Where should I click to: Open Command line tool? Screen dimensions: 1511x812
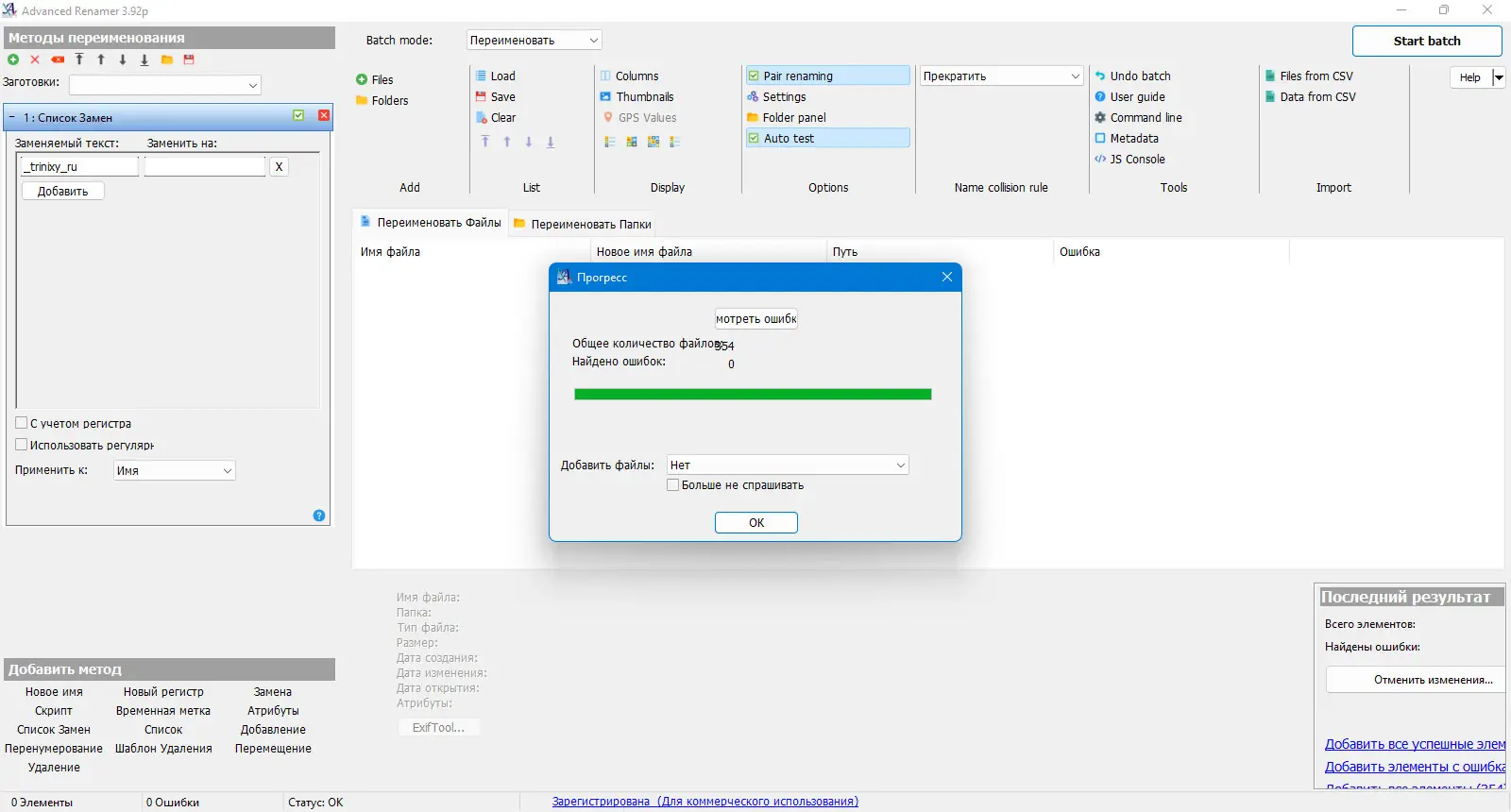tap(1138, 117)
